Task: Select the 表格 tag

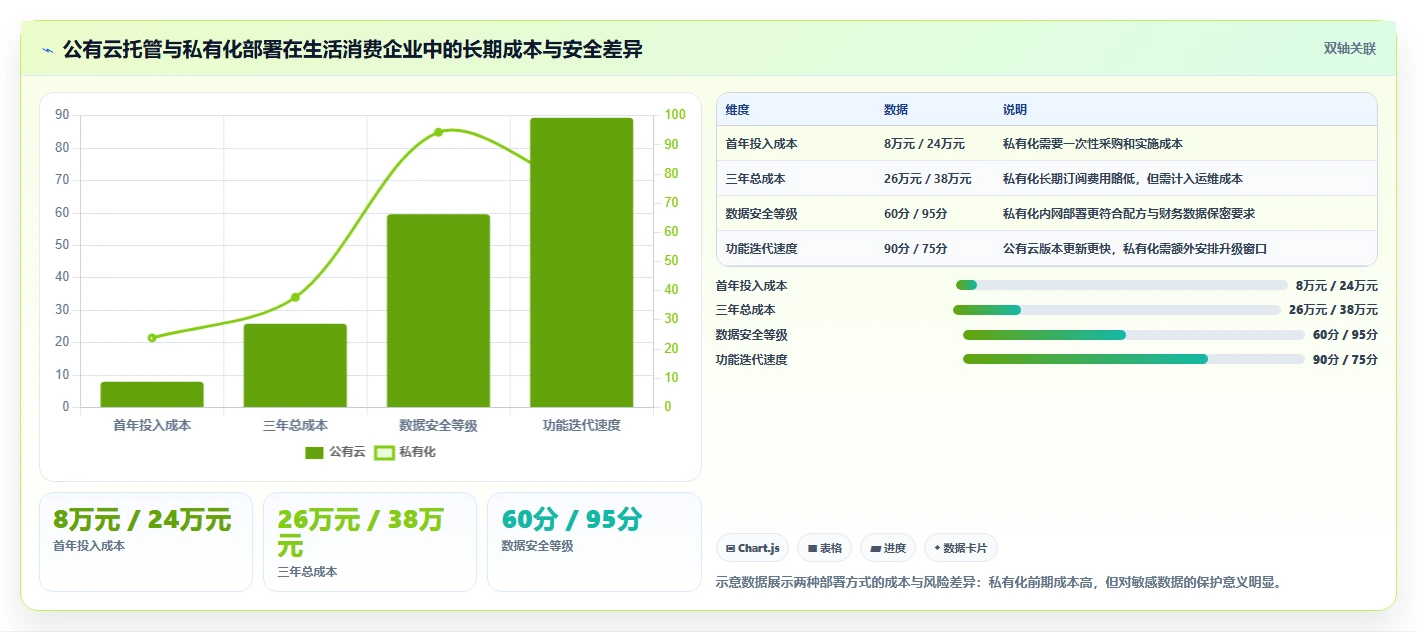Action: pyautogui.click(x=824, y=548)
